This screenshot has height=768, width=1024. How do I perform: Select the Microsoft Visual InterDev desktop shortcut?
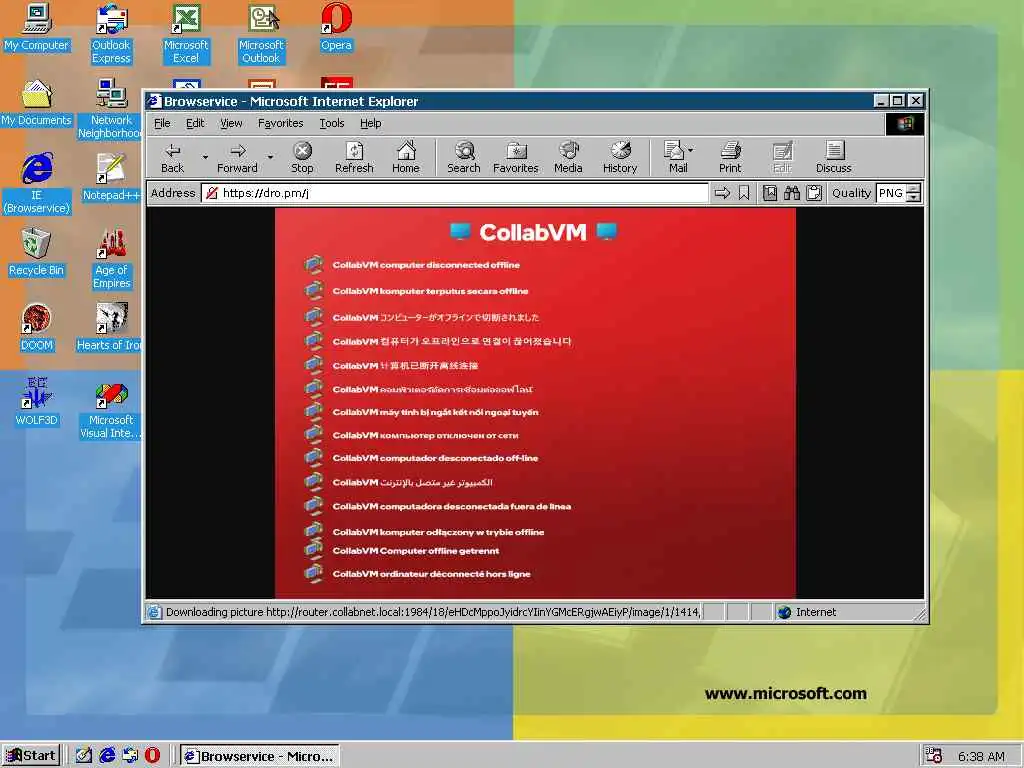pyautogui.click(x=111, y=409)
